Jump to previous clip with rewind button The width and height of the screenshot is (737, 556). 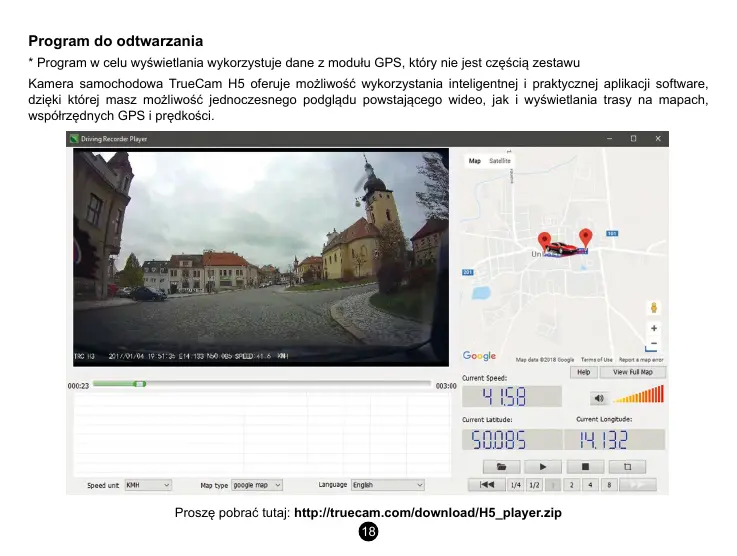click(486, 485)
